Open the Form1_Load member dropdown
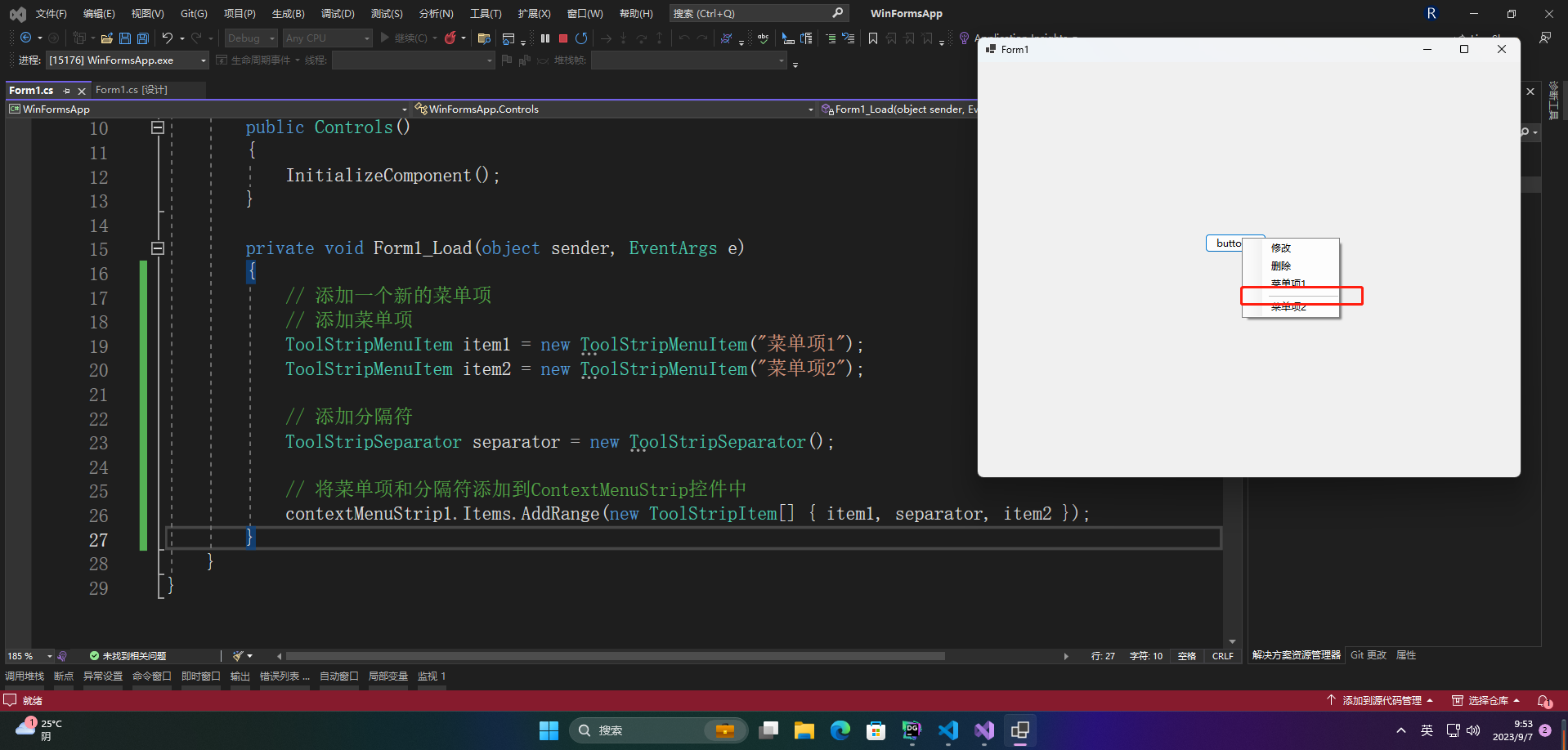 [x=898, y=109]
